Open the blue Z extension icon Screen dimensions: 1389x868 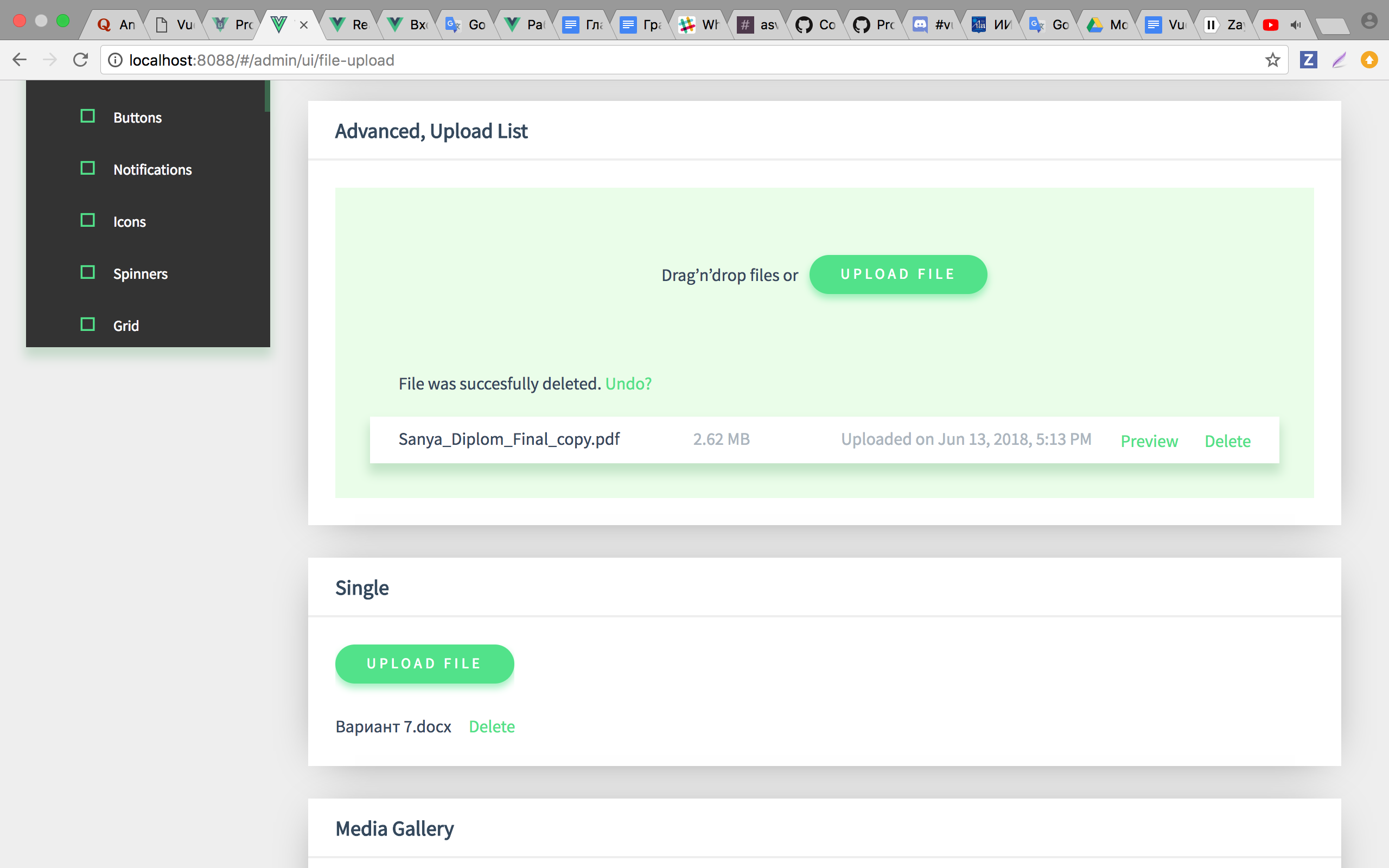(1308, 60)
